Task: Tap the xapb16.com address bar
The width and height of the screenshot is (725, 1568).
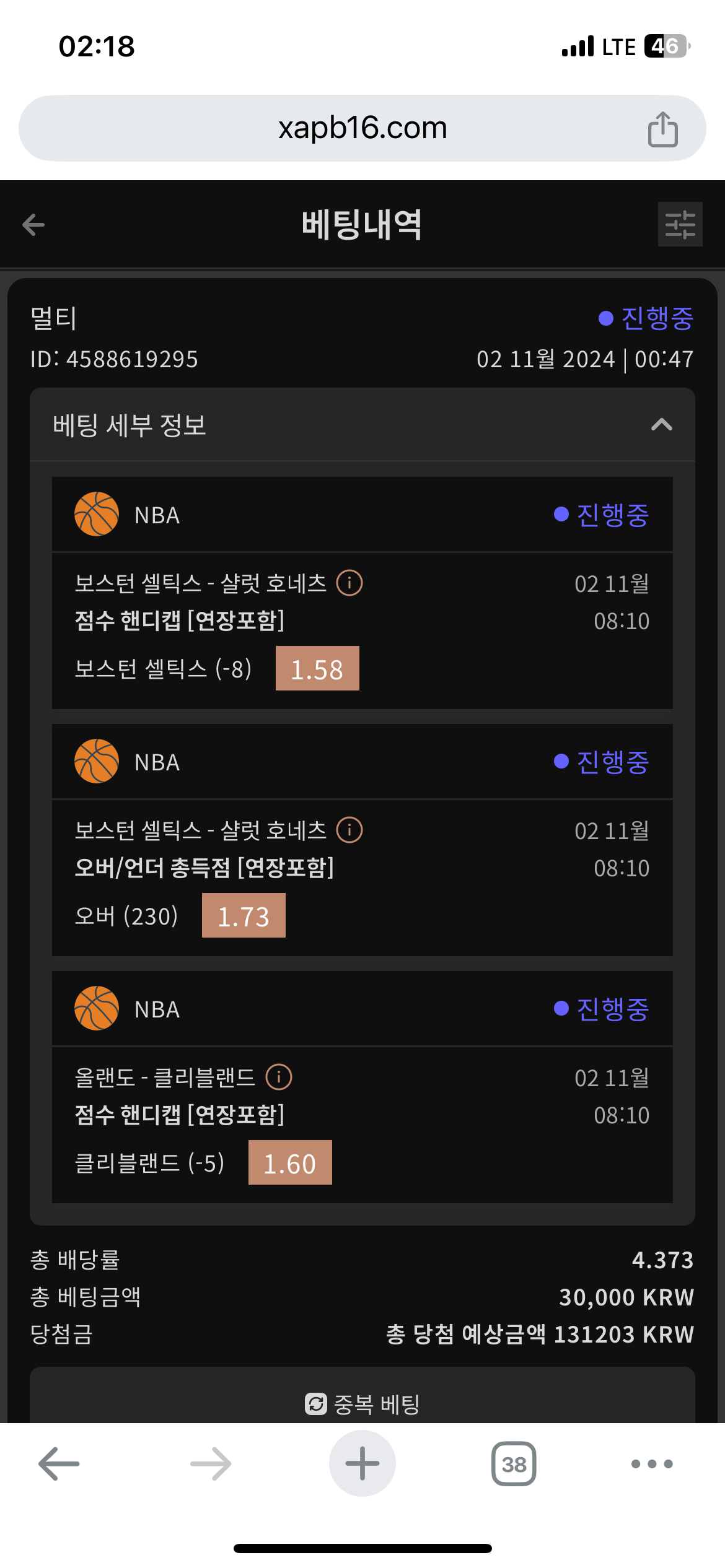Action: [362, 128]
